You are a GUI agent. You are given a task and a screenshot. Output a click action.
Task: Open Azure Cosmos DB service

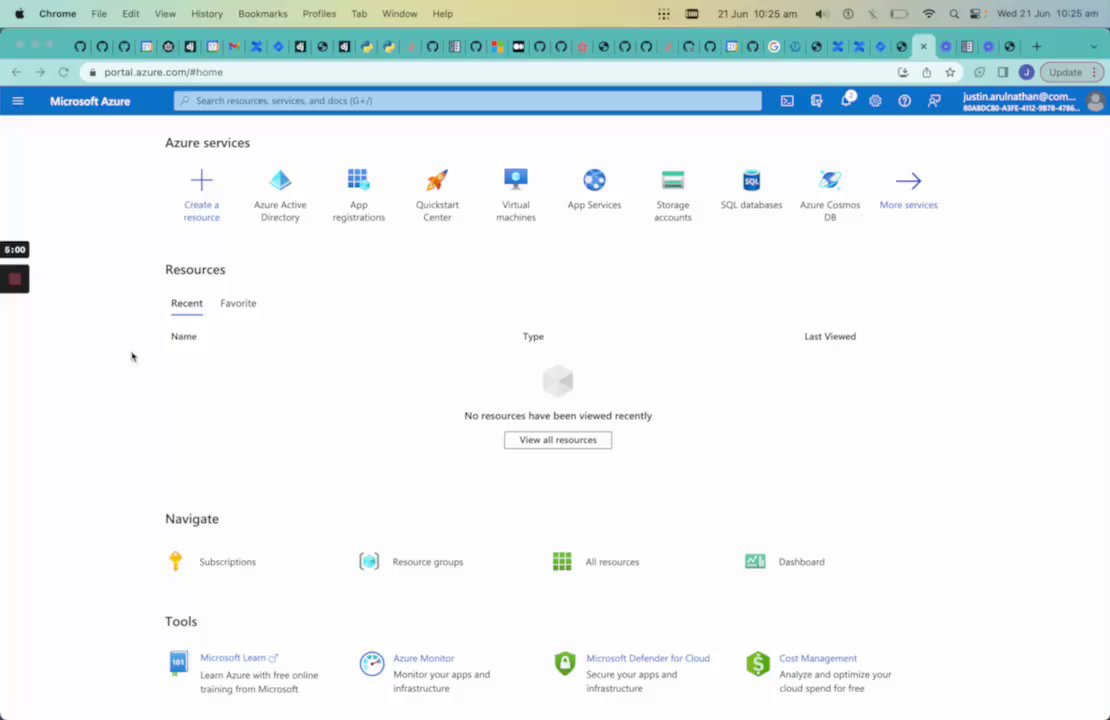click(x=830, y=180)
